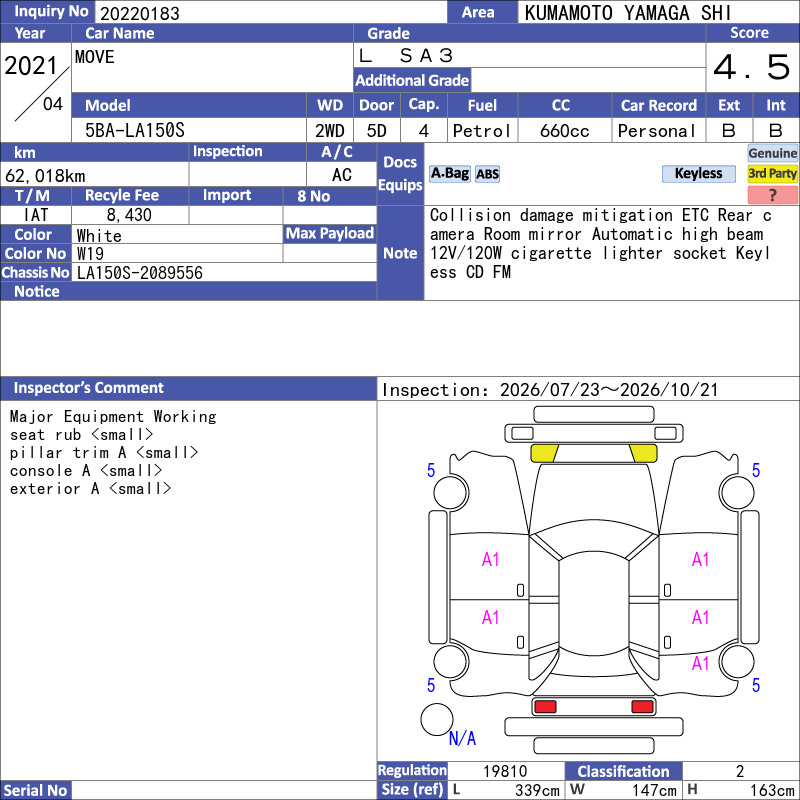Click the red question mark badge
Image resolution: width=800 pixels, height=800 pixels.
coord(772,195)
